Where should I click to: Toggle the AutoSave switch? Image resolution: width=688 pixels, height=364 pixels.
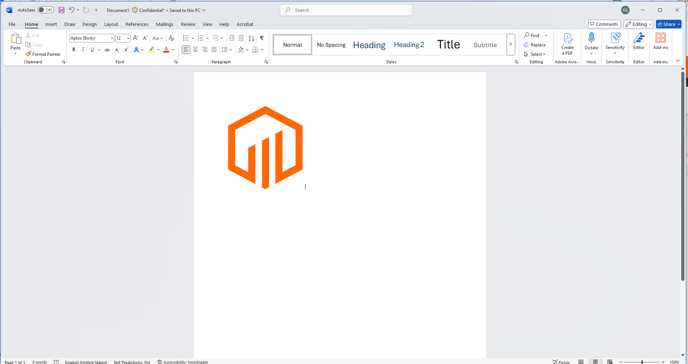46,10
